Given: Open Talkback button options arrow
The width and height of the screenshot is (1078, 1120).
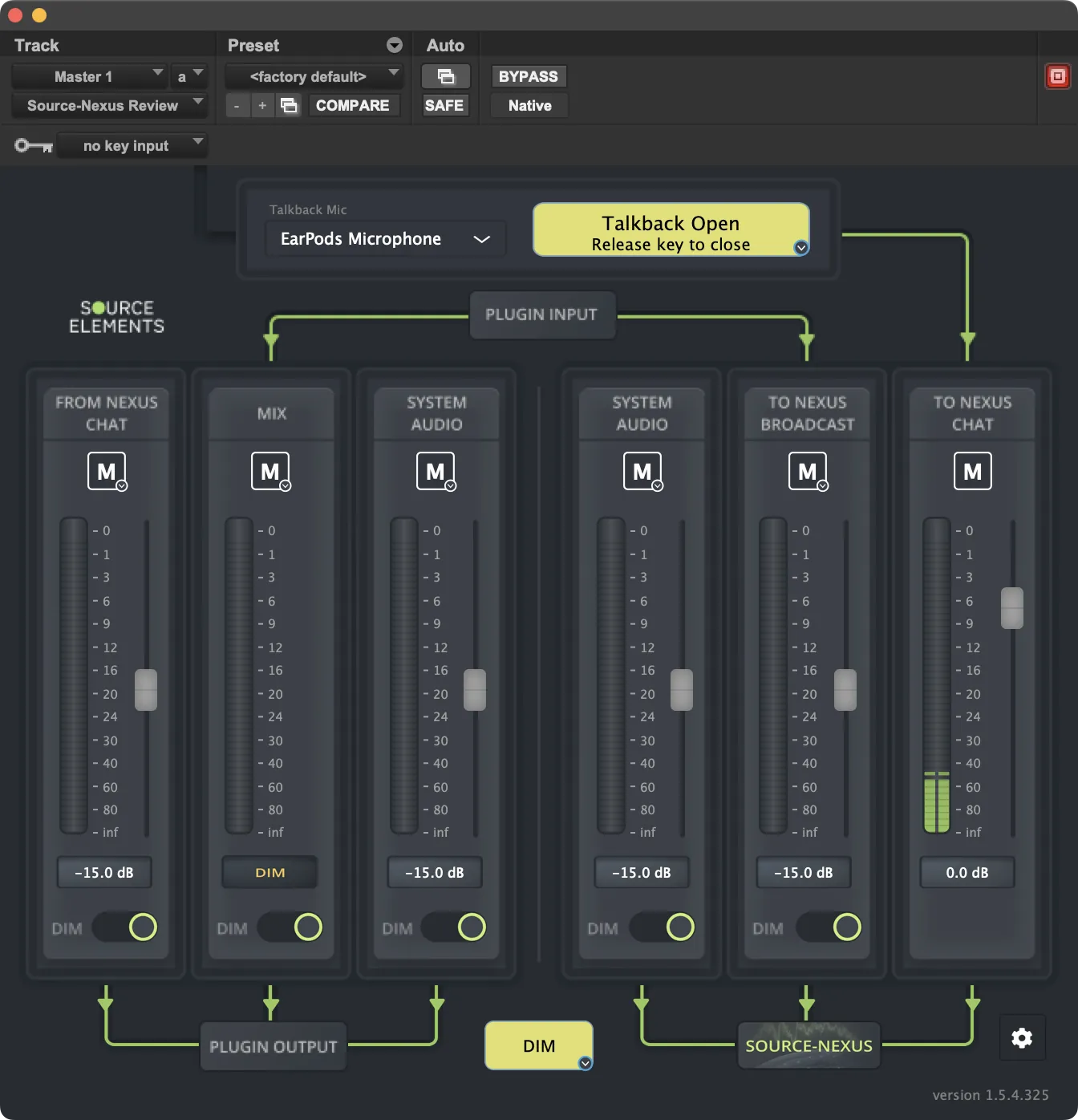Looking at the screenshot, I should pos(800,248).
